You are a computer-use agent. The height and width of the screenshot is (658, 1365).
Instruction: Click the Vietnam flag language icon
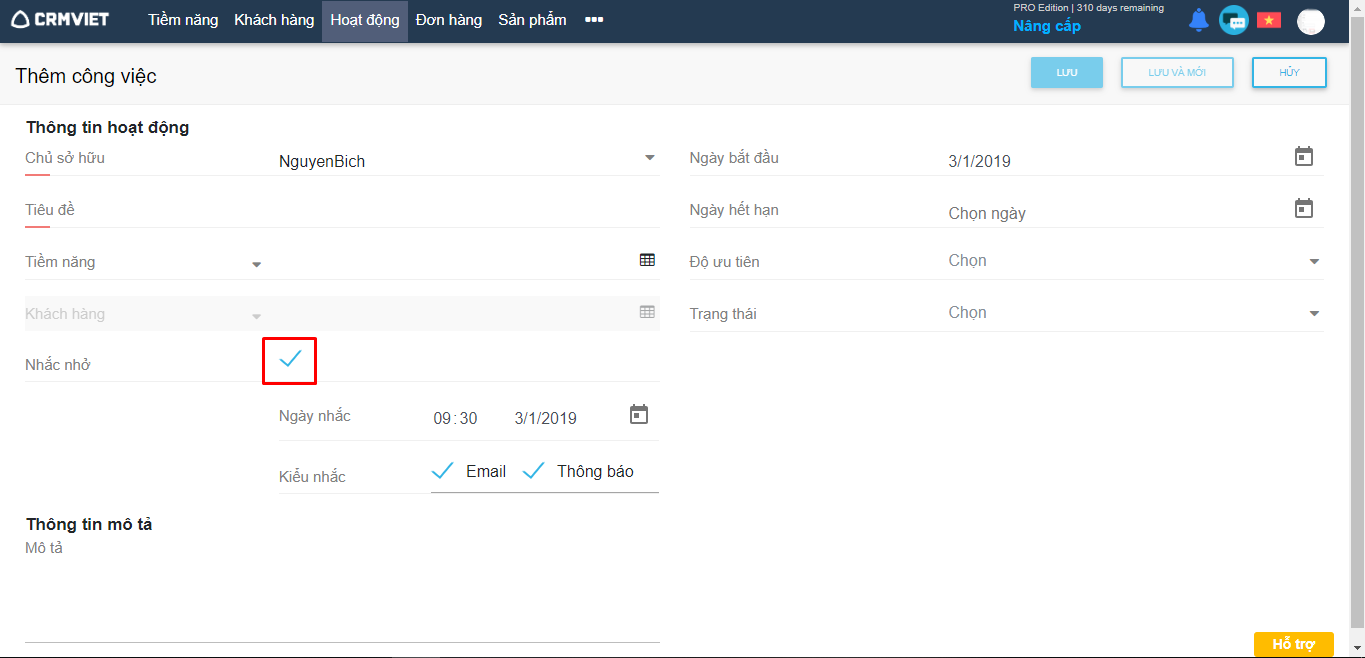1269,20
